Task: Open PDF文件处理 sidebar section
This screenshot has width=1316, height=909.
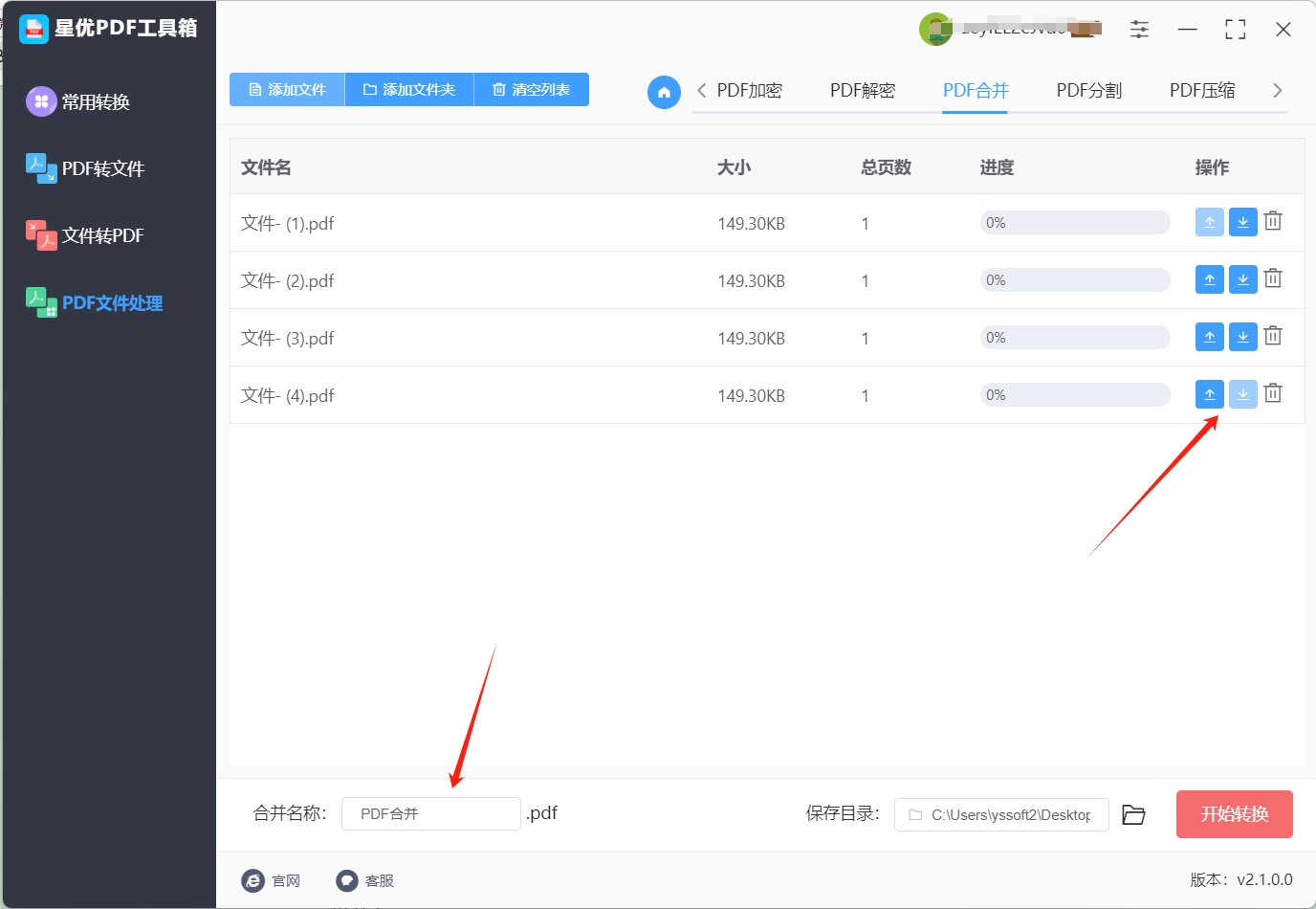Action: [x=95, y=303]
